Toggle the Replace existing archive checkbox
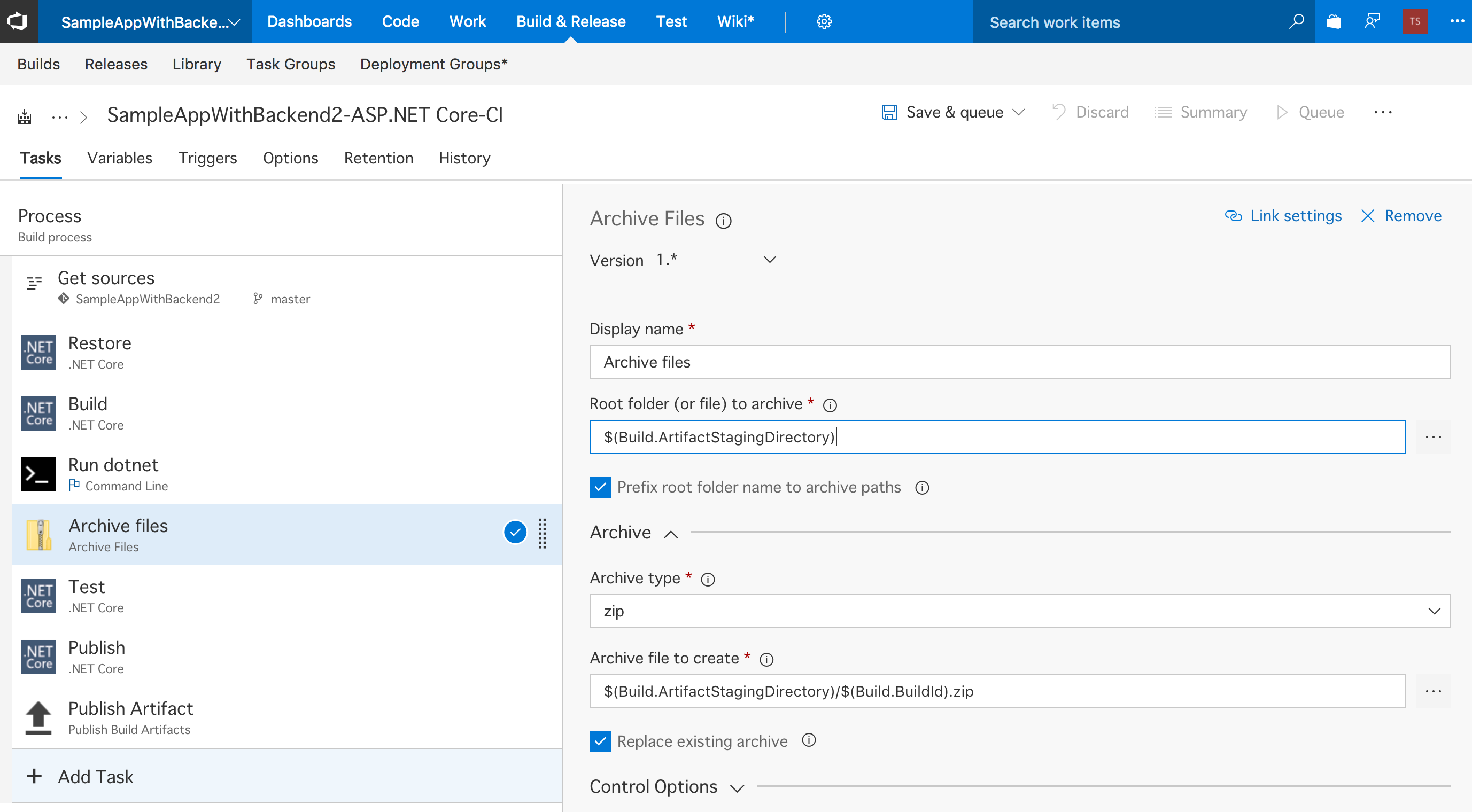 coord(600,740)
